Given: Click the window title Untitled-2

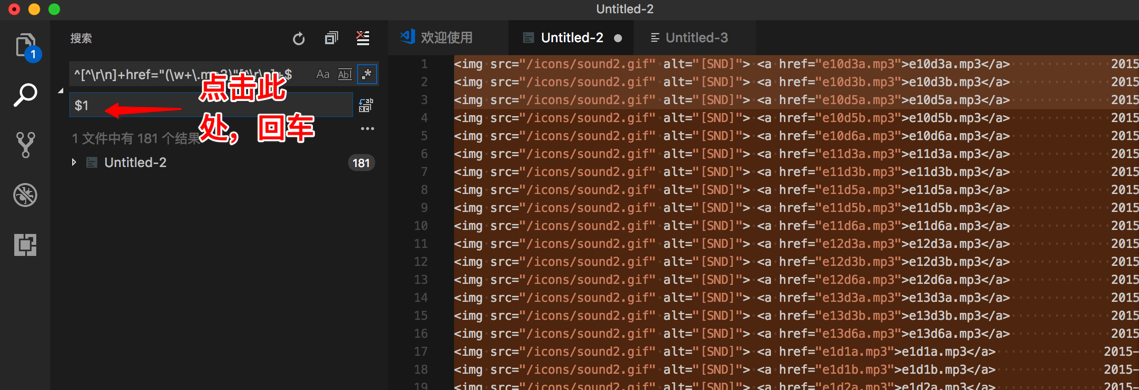Looking at the screenshot, I should (x=624, y=9).
